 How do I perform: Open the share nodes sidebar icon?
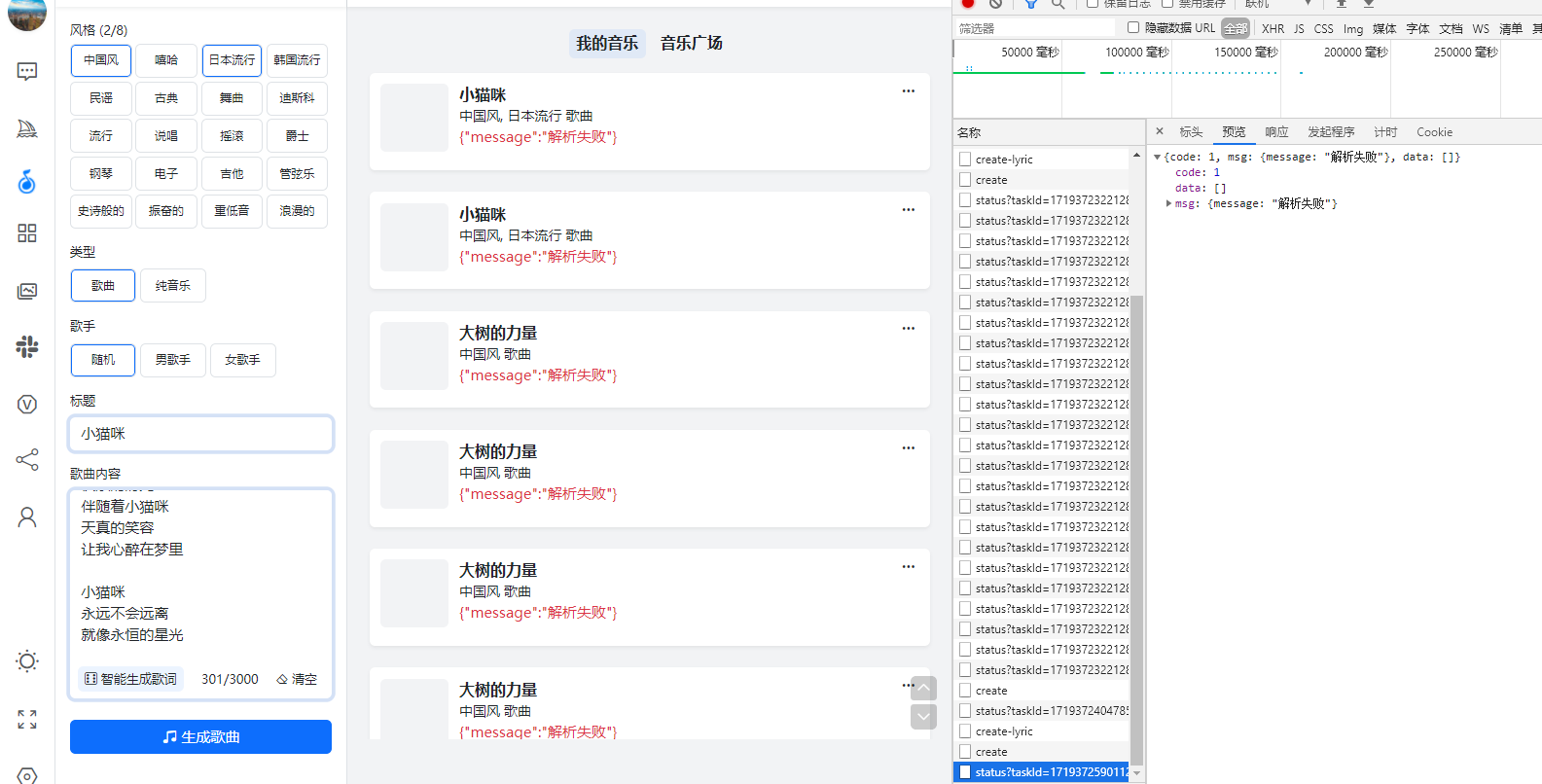[27, 460]
